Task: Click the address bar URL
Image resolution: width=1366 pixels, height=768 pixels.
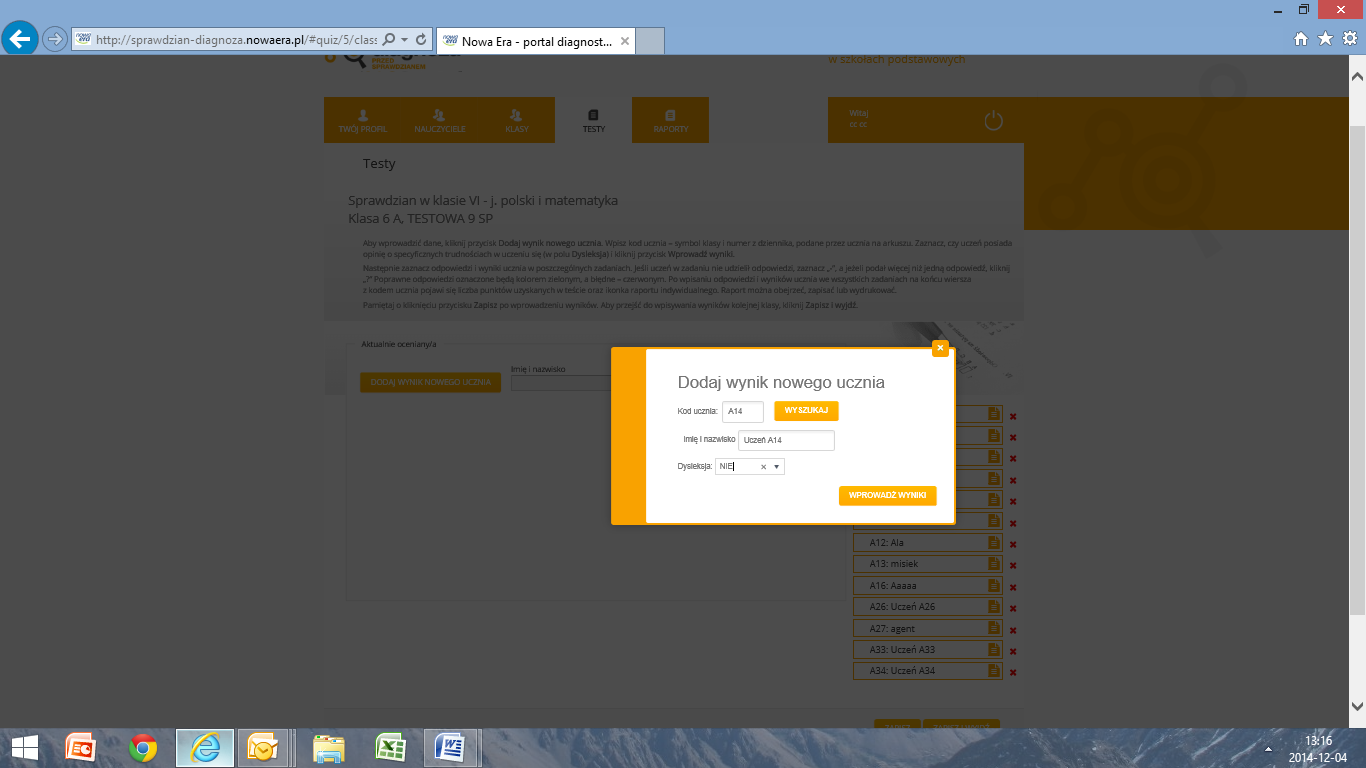Action: tap(236, 40)
